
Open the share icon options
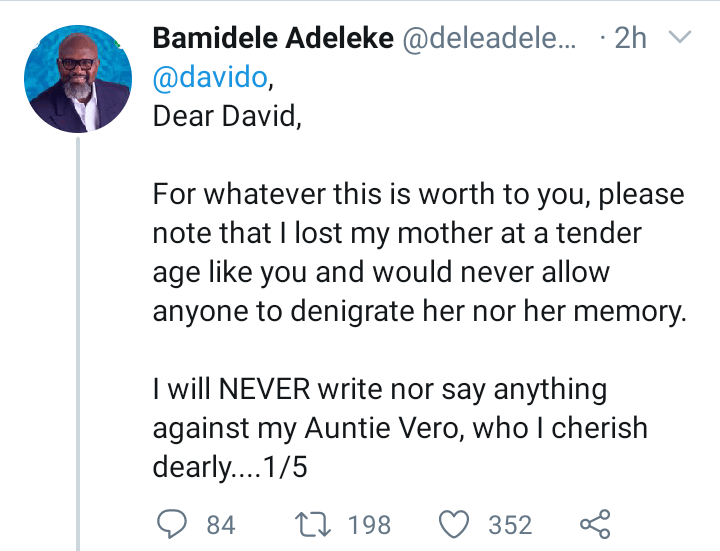point(594,524)
